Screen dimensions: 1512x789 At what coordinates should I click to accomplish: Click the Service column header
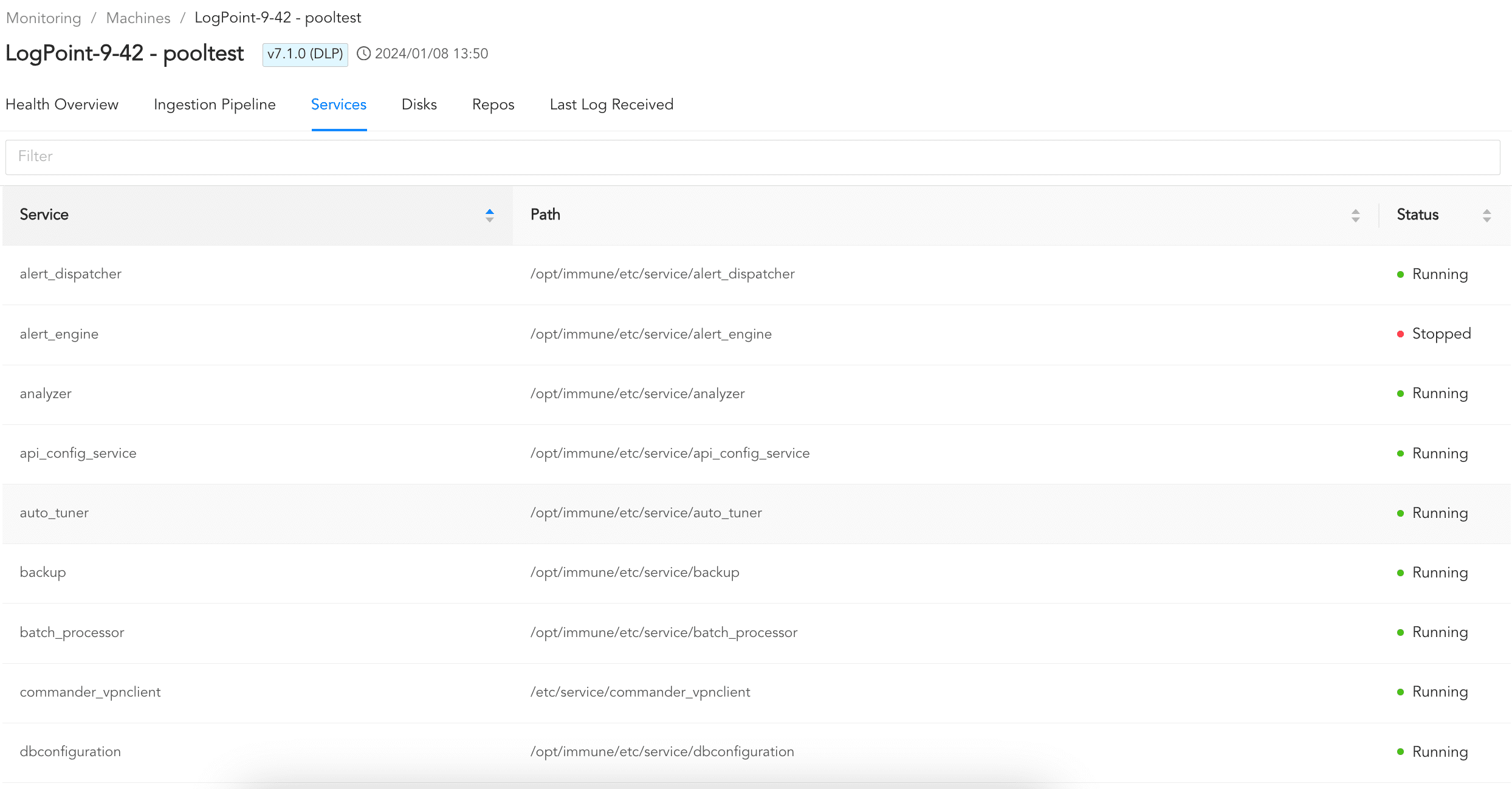[x=44, y=215]
